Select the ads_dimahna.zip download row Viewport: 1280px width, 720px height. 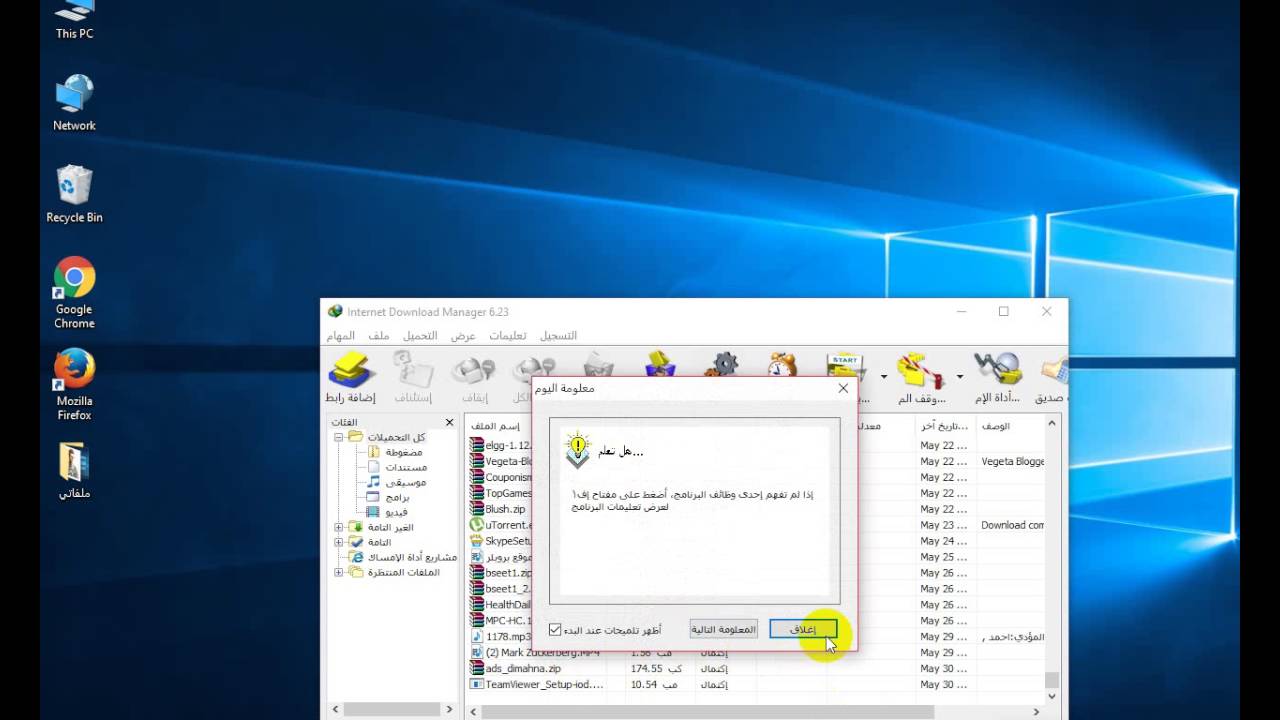click(755, 668)
